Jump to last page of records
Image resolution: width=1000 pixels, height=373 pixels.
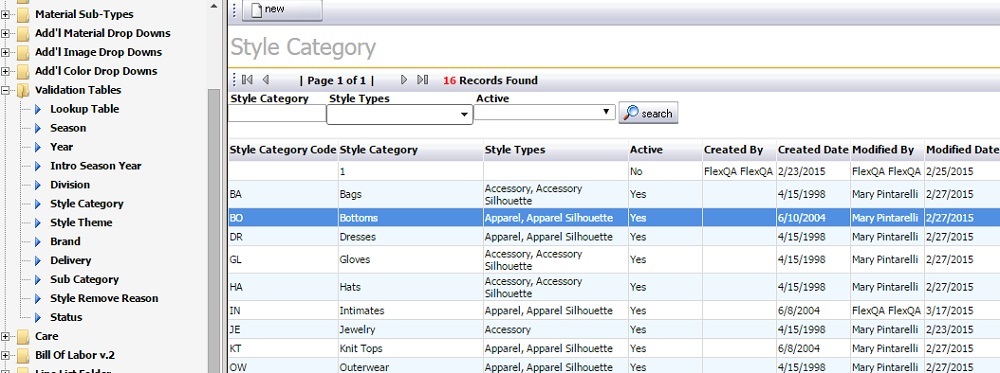(422, 80)
